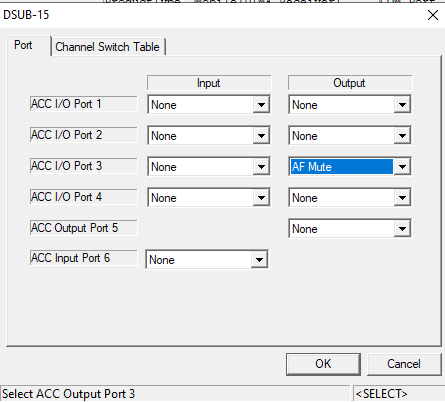This screenshot has height=402, width=445.
Task: Open ACC I/O Port 1 Output dropdown
Action: click(350, 105)
